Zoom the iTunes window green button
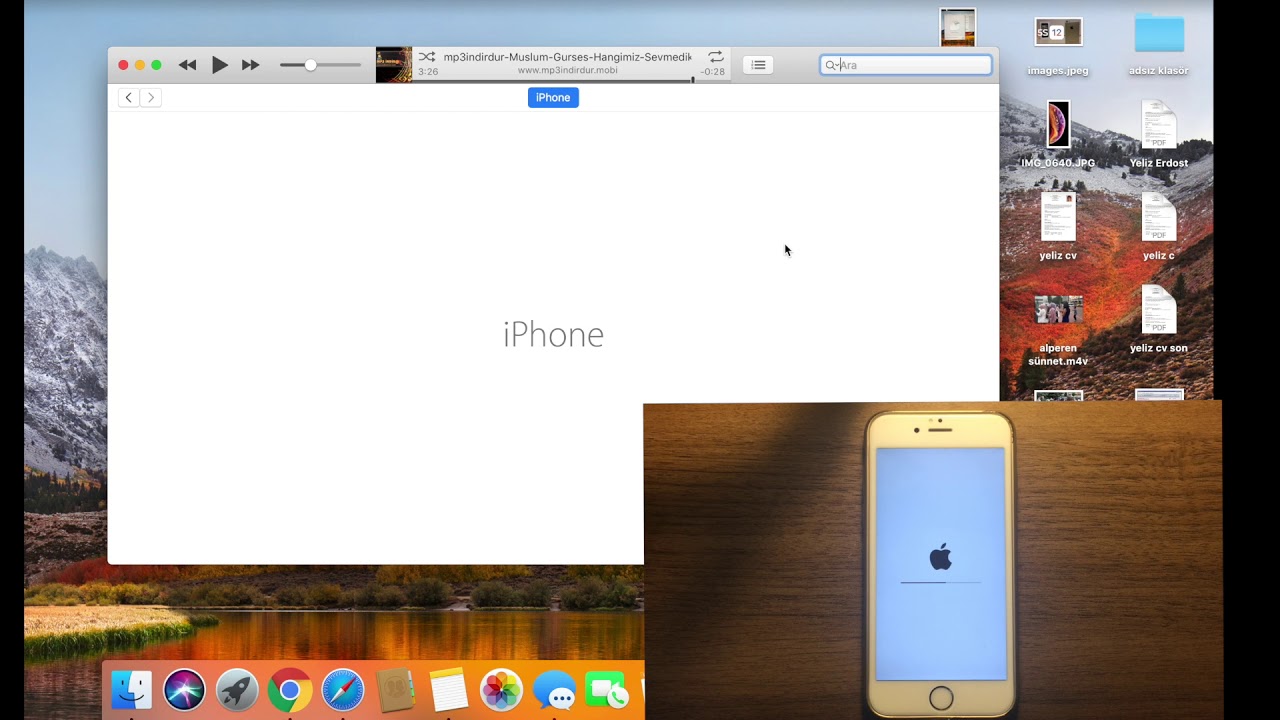The image size is (1280, 720). coord(156,65)
